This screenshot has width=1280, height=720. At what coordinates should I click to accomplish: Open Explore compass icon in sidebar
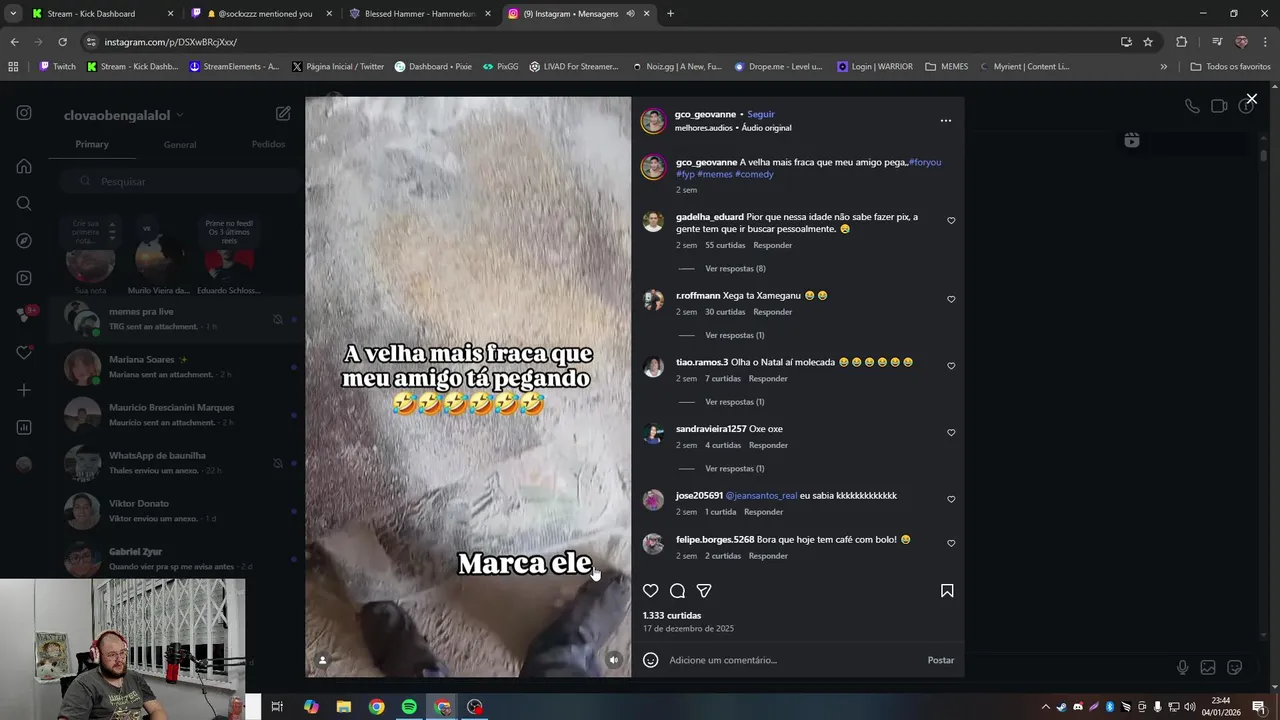click(24, 241)
